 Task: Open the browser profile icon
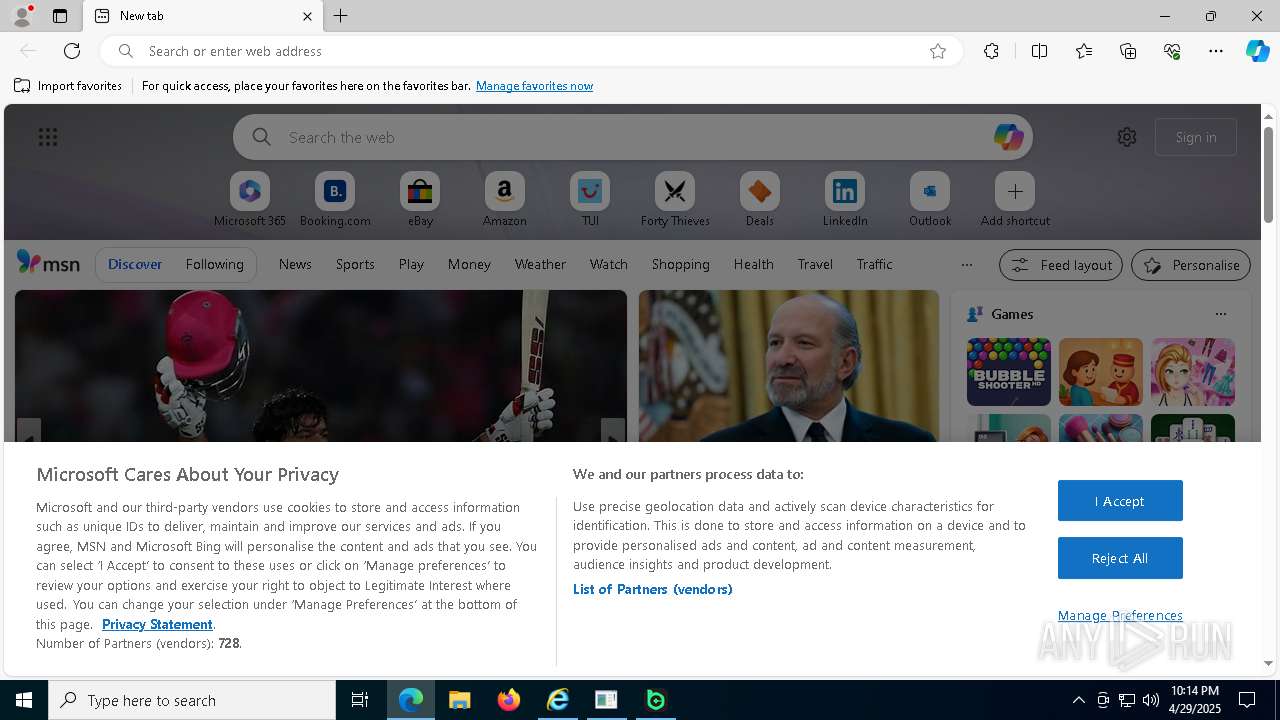(x=21, y=16)
